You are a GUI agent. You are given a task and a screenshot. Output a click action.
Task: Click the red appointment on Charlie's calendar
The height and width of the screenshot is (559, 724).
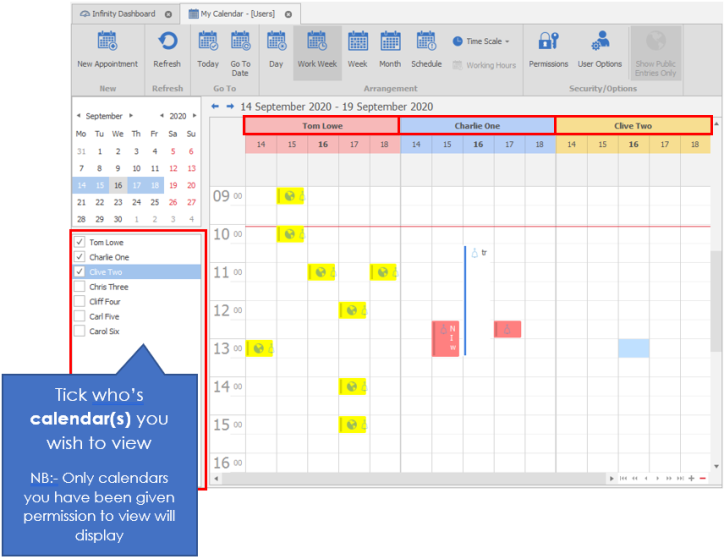pos(446,338)
